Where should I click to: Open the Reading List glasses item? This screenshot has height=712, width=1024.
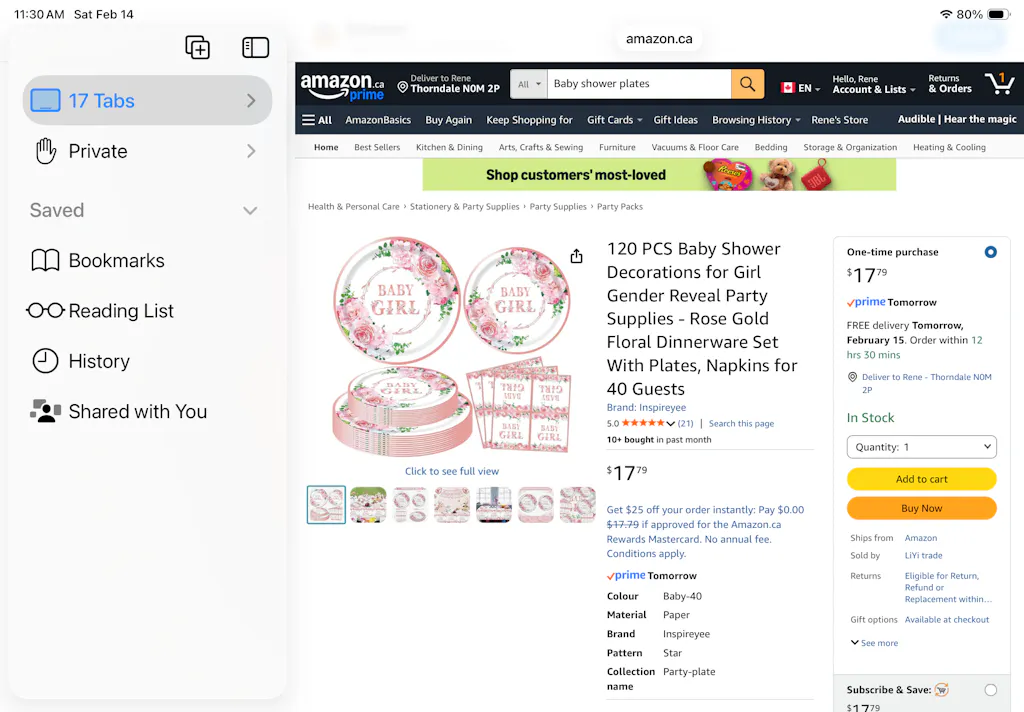[x=121, y=311]
